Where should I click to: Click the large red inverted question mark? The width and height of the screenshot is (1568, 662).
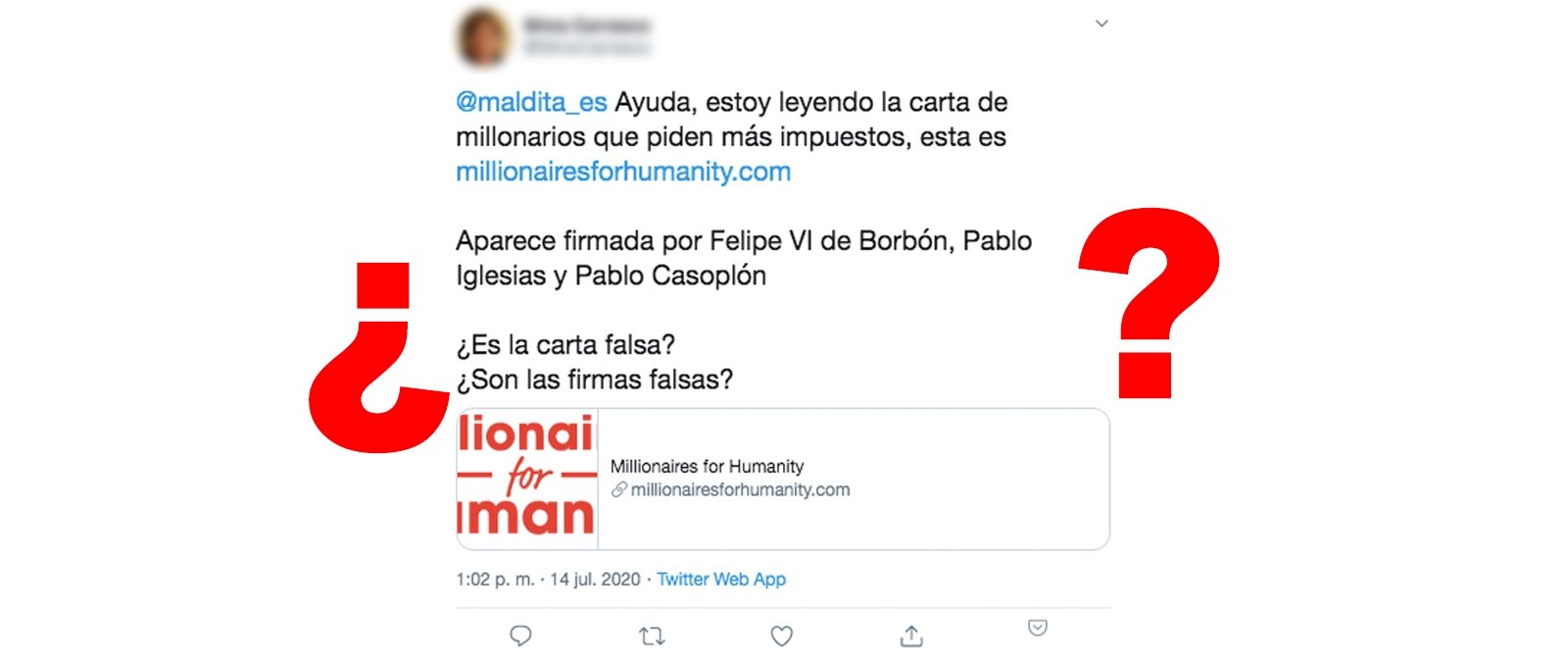point(378,358)
